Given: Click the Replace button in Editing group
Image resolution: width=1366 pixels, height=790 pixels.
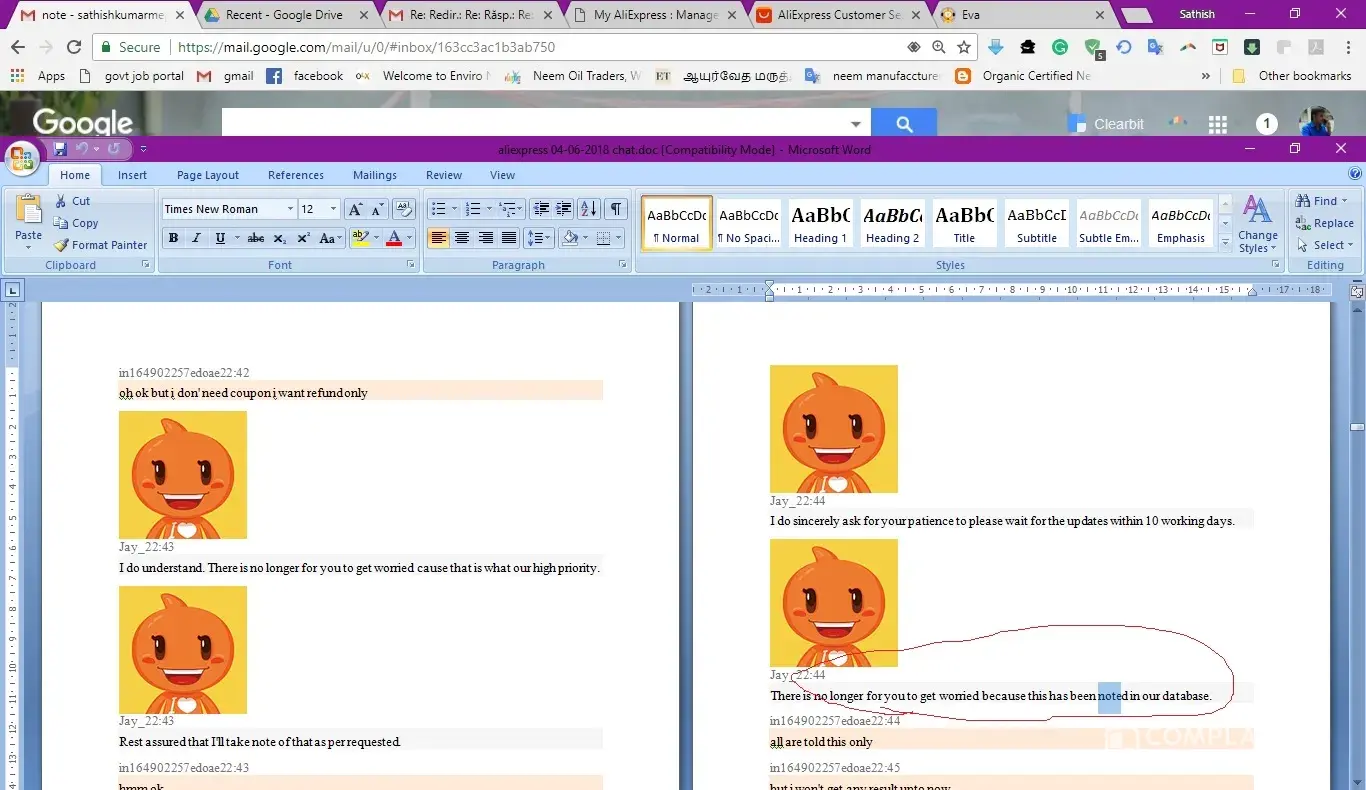Looking at the screenshot, I should point(1324,223).
